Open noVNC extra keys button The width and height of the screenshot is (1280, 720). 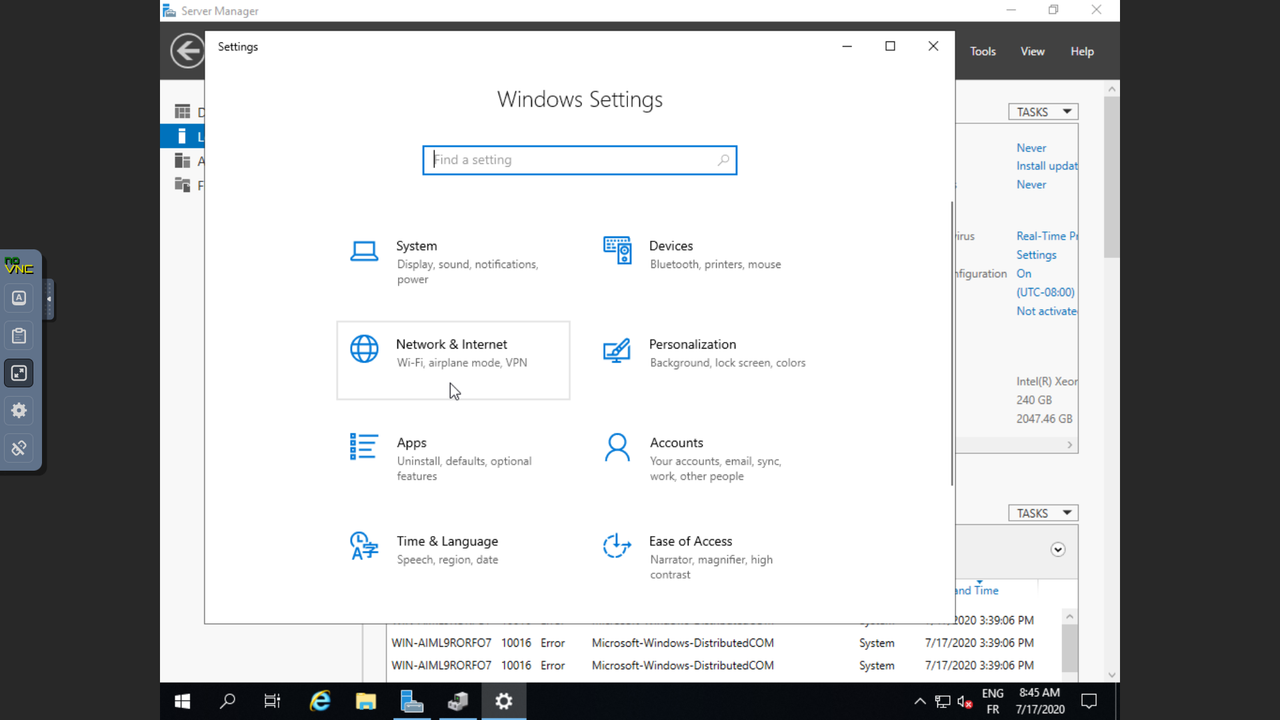coord(19,298)
